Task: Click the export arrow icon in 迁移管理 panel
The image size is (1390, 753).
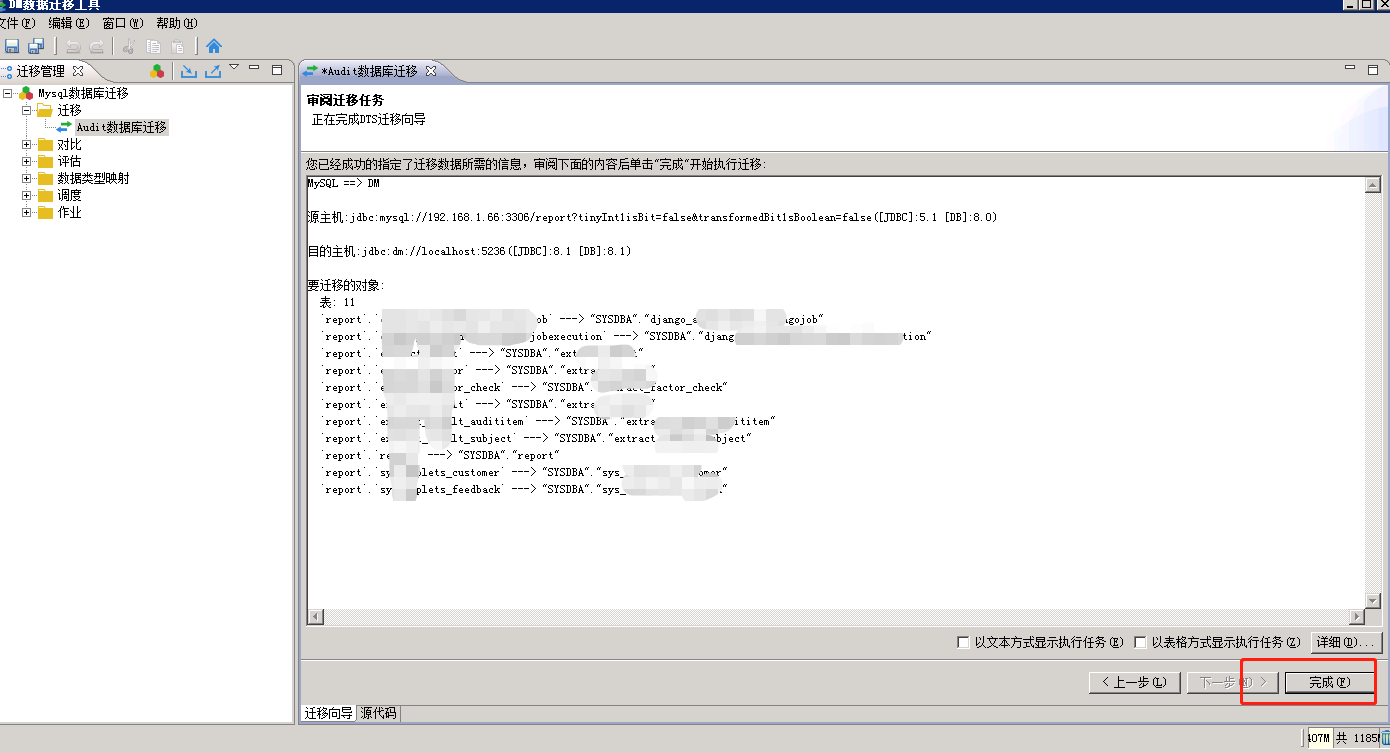Action: click(x=213, y=71)
